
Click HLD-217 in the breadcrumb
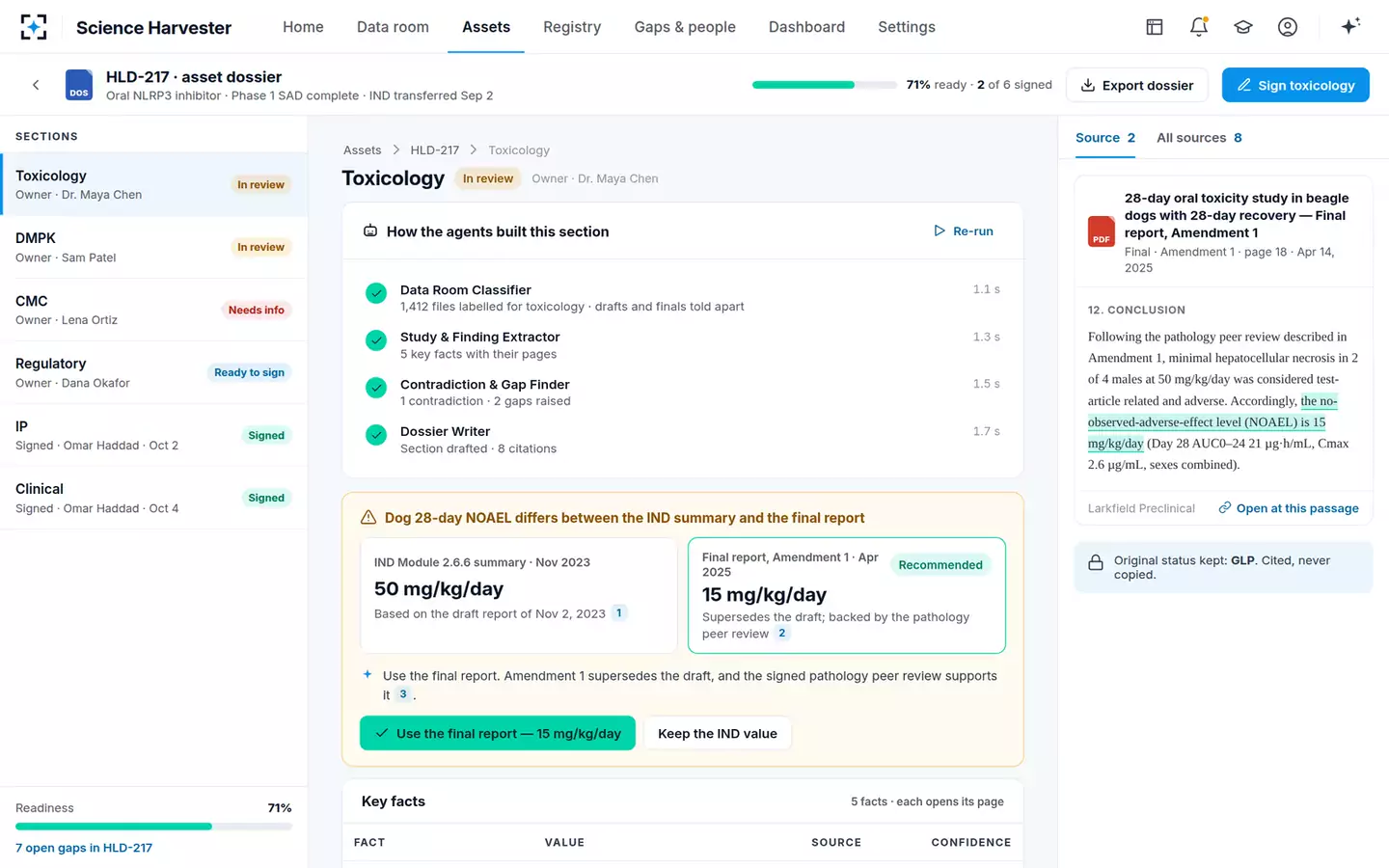(x=435, y=149)
